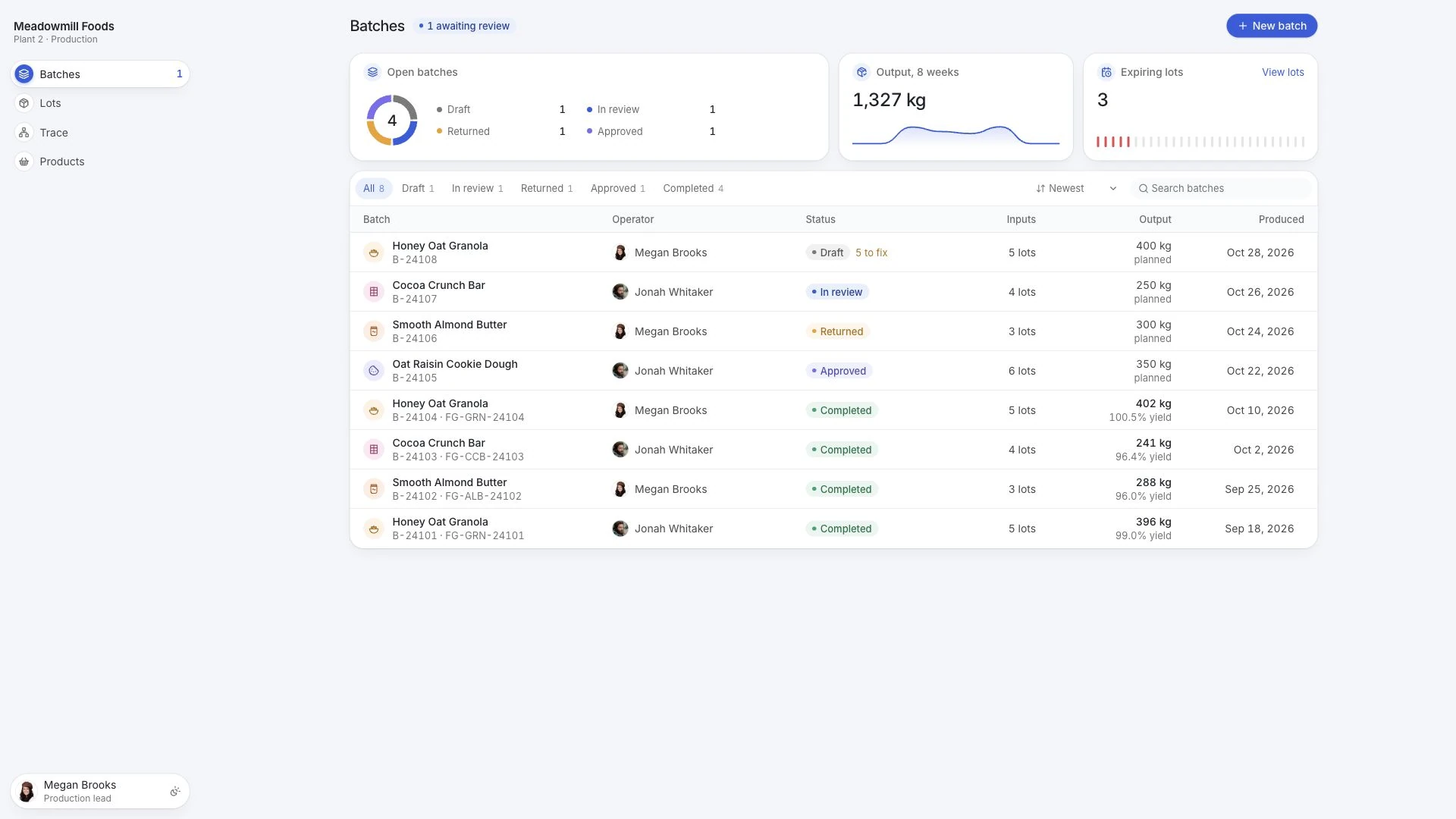This screenshot has width=1456, height=819.
Task: Click the Returned legend entry in Open batches
Action: 501,131
